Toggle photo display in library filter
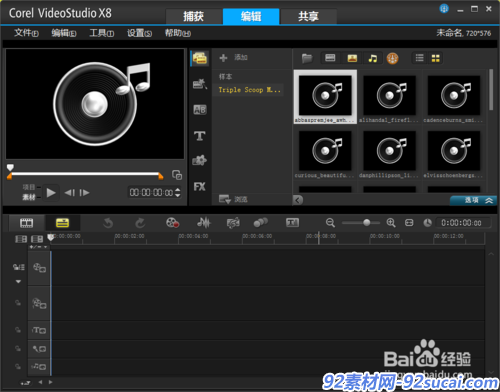 pyautogui.click(x=352, y=58)
